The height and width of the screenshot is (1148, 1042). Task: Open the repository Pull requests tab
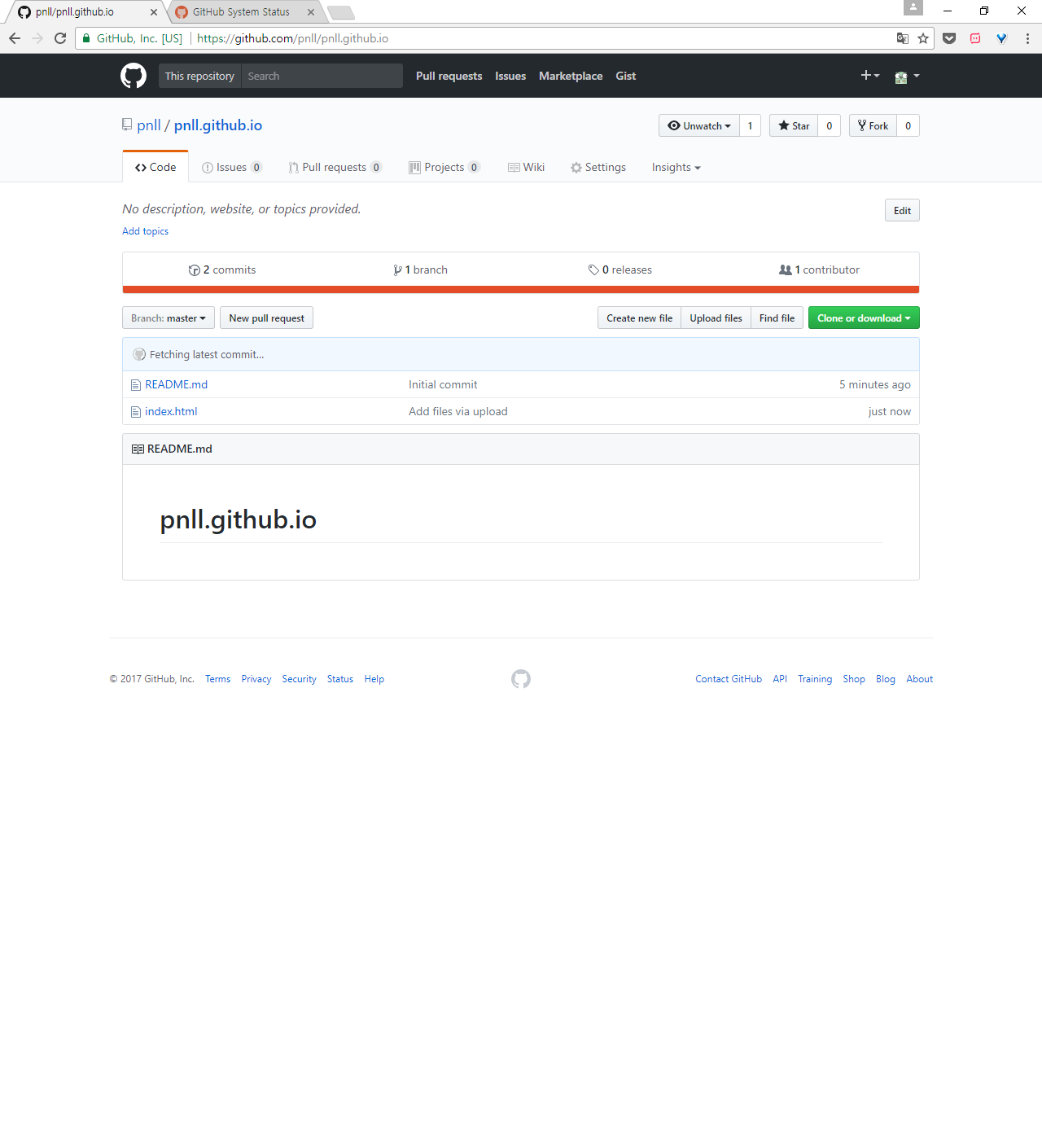point(335,167)
